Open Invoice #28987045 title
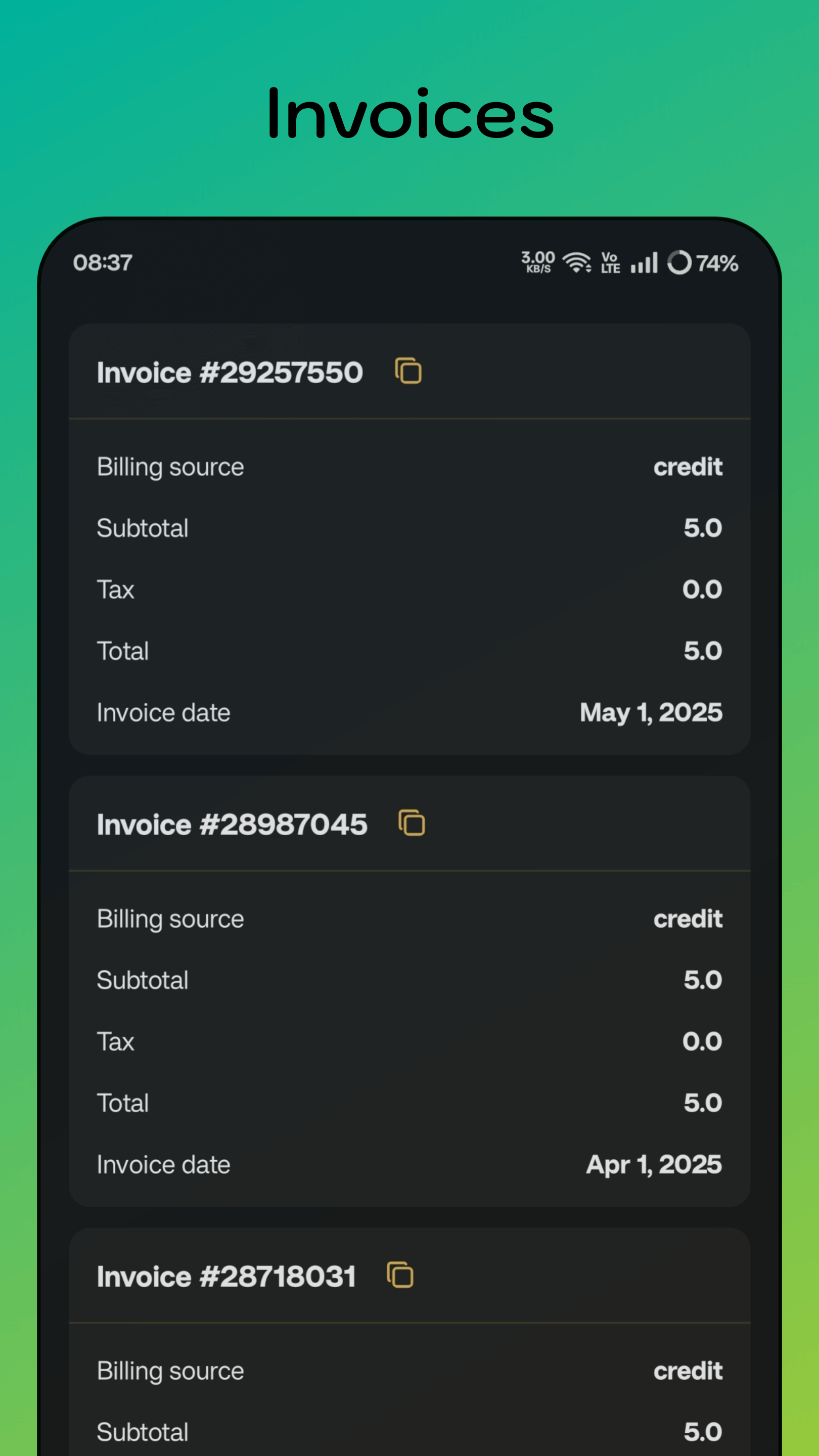 point(232,824)
